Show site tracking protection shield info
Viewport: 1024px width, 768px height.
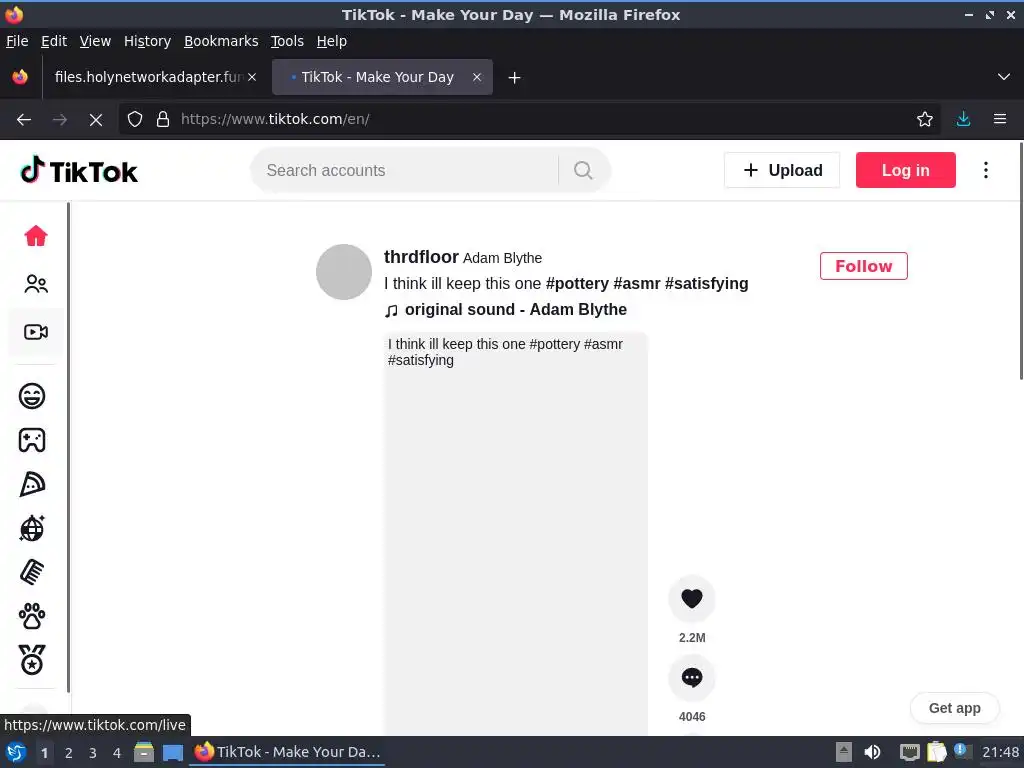point(135,119)
